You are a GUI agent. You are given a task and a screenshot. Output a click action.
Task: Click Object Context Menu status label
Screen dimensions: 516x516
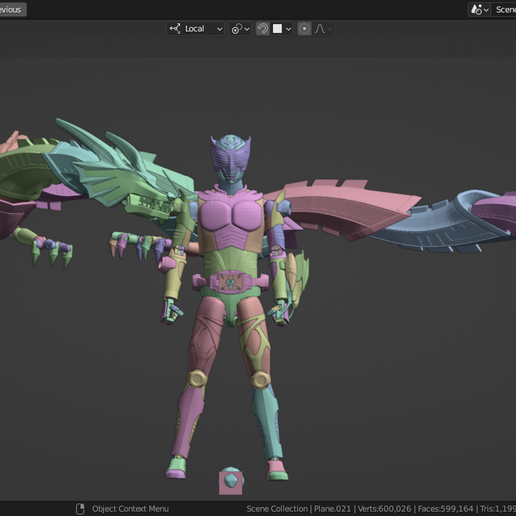coord(130,509)
